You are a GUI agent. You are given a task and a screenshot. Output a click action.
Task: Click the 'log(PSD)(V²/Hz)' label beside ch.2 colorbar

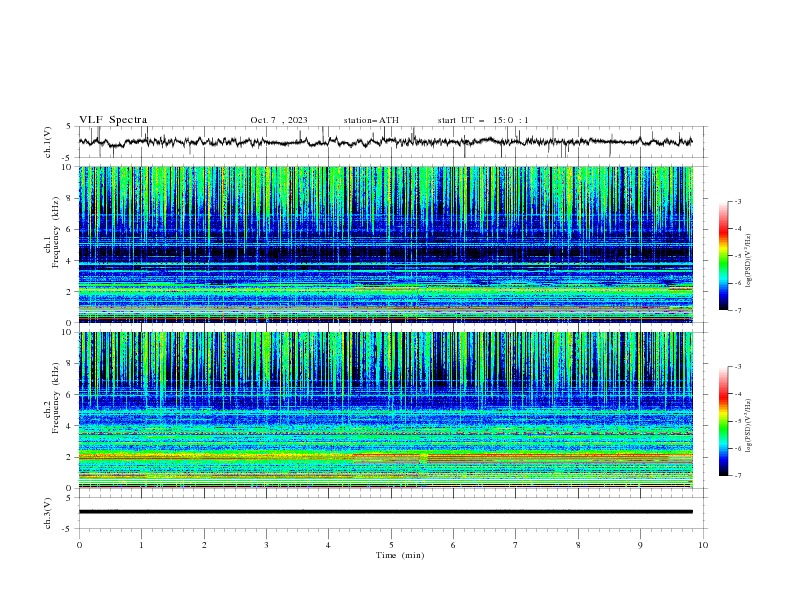[x=748, y=426]
